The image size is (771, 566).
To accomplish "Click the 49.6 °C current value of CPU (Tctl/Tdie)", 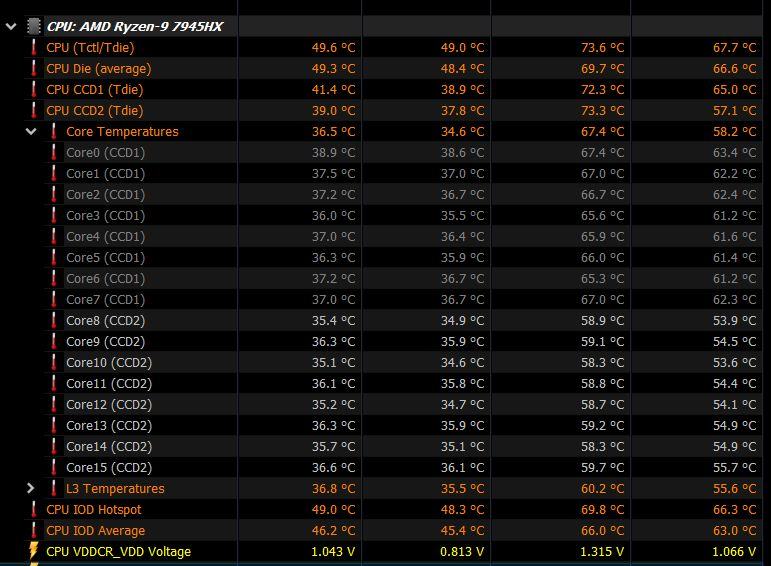I will click(x=333, y=48).
